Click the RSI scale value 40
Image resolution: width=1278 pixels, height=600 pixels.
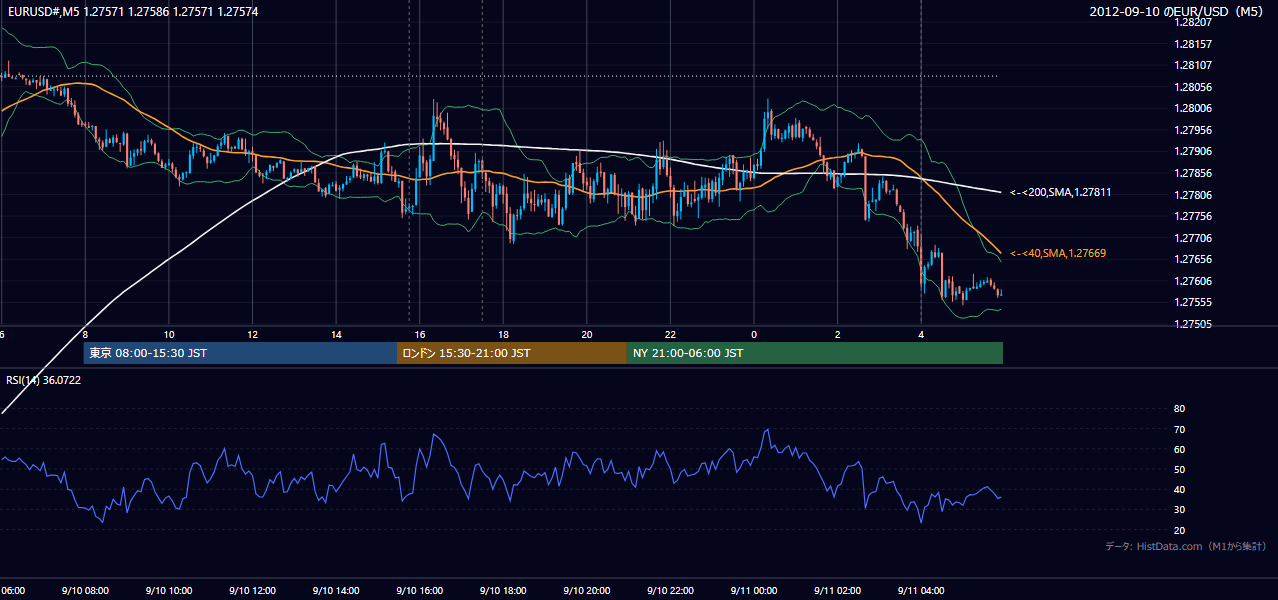coord(1179,489)
